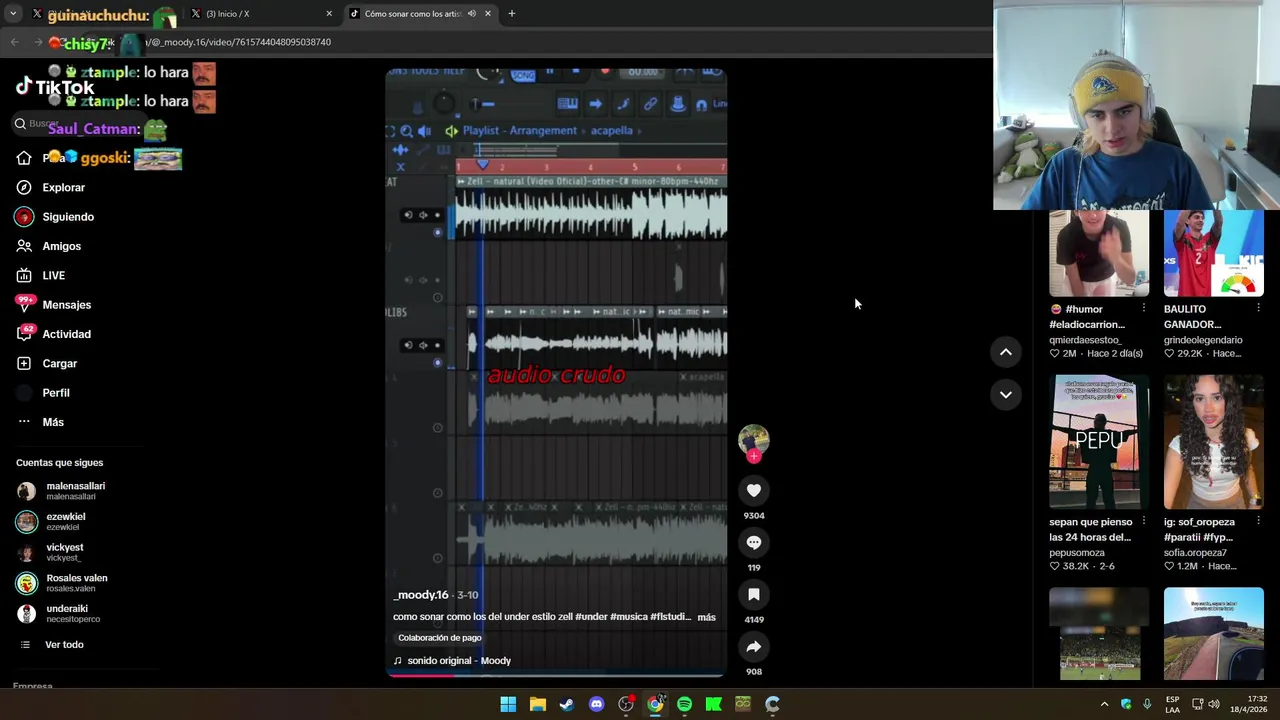Open LIVE in the sidebar
The height and width of the screenshot is (720, 1280).
pos(53,276)
